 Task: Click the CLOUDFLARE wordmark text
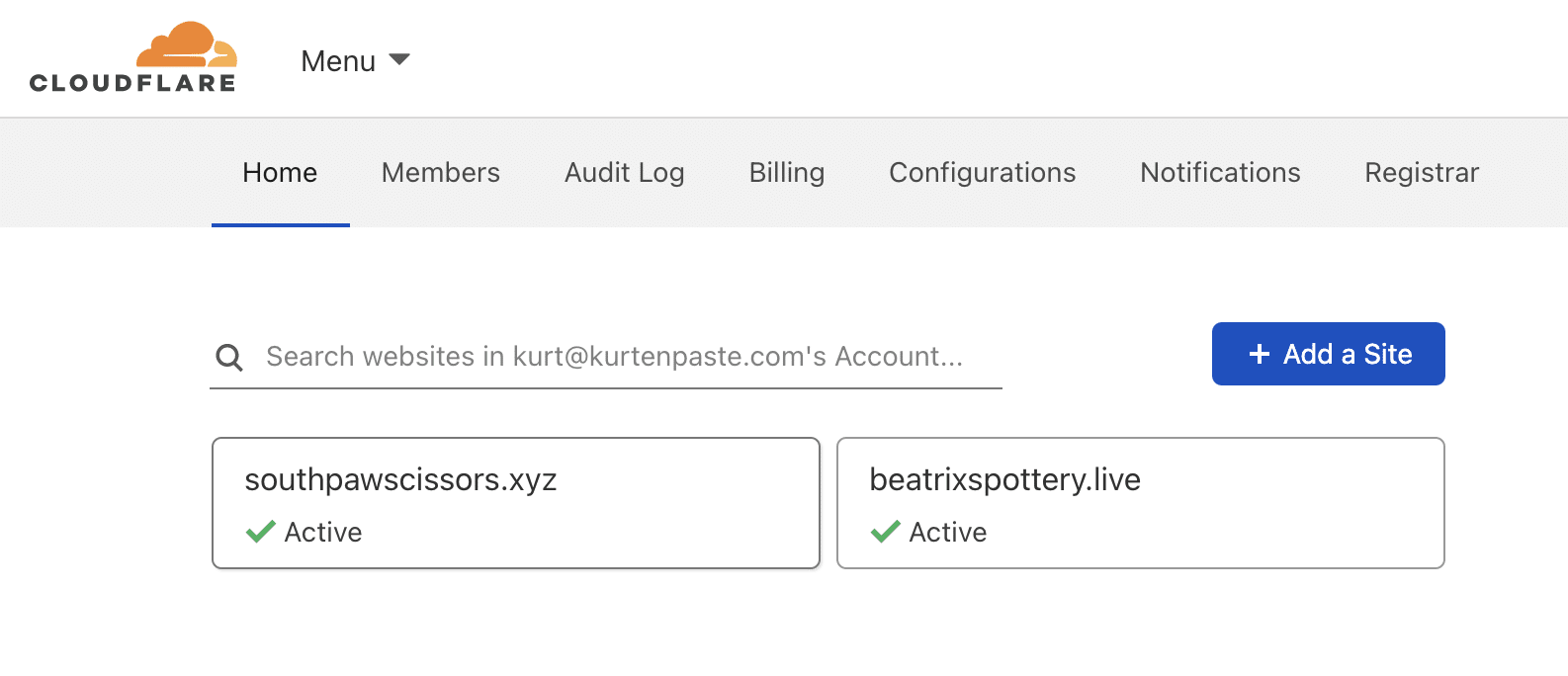(x=132, y=84)
